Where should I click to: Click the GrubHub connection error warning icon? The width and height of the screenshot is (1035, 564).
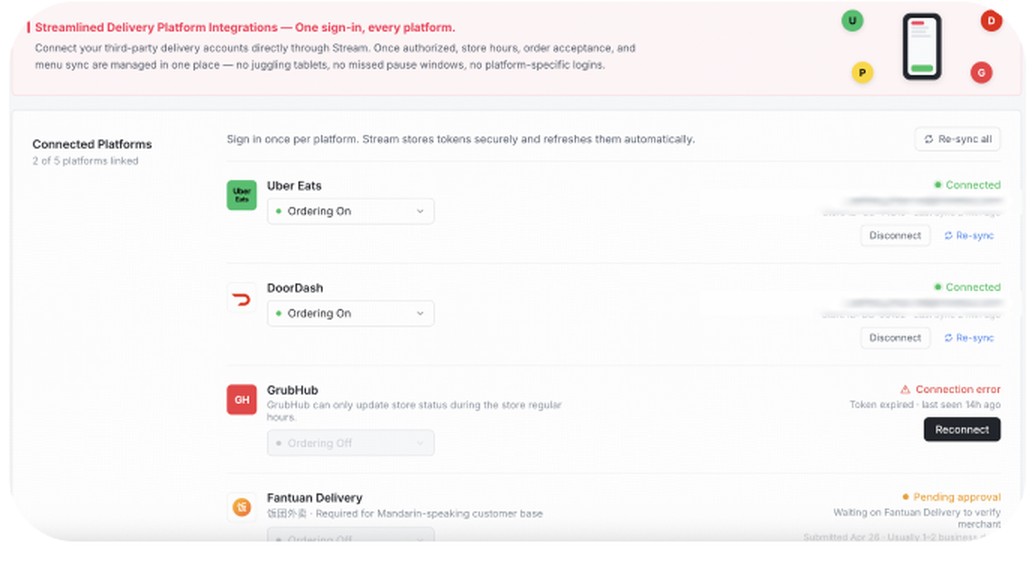coord(905,390)
